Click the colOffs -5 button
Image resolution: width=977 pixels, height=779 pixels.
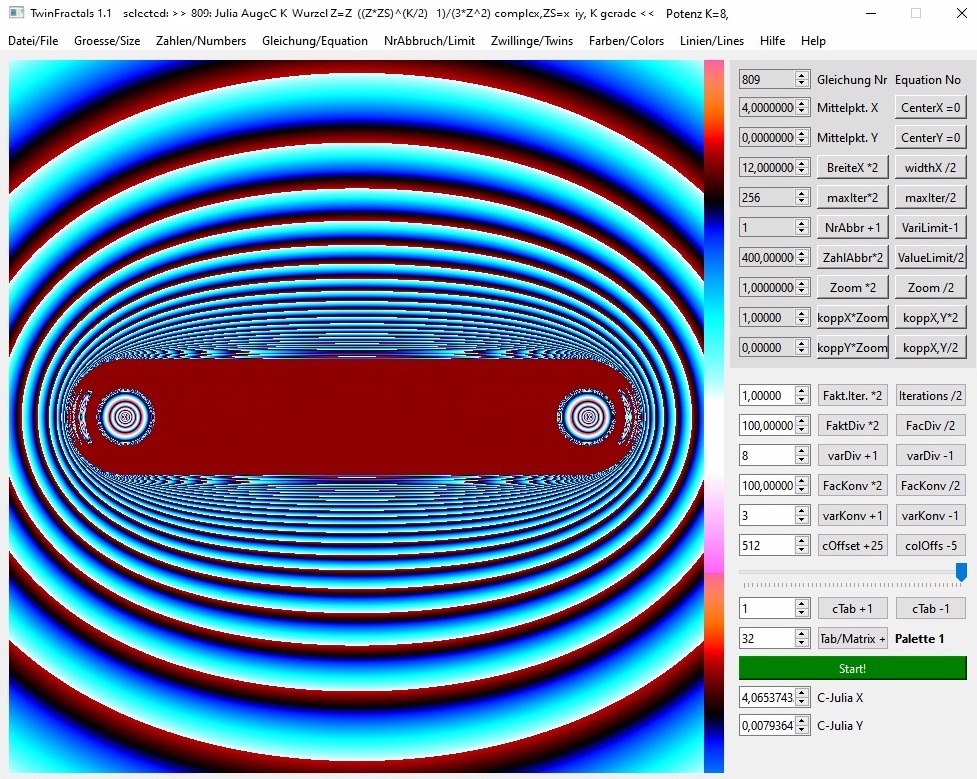point(931,545)
